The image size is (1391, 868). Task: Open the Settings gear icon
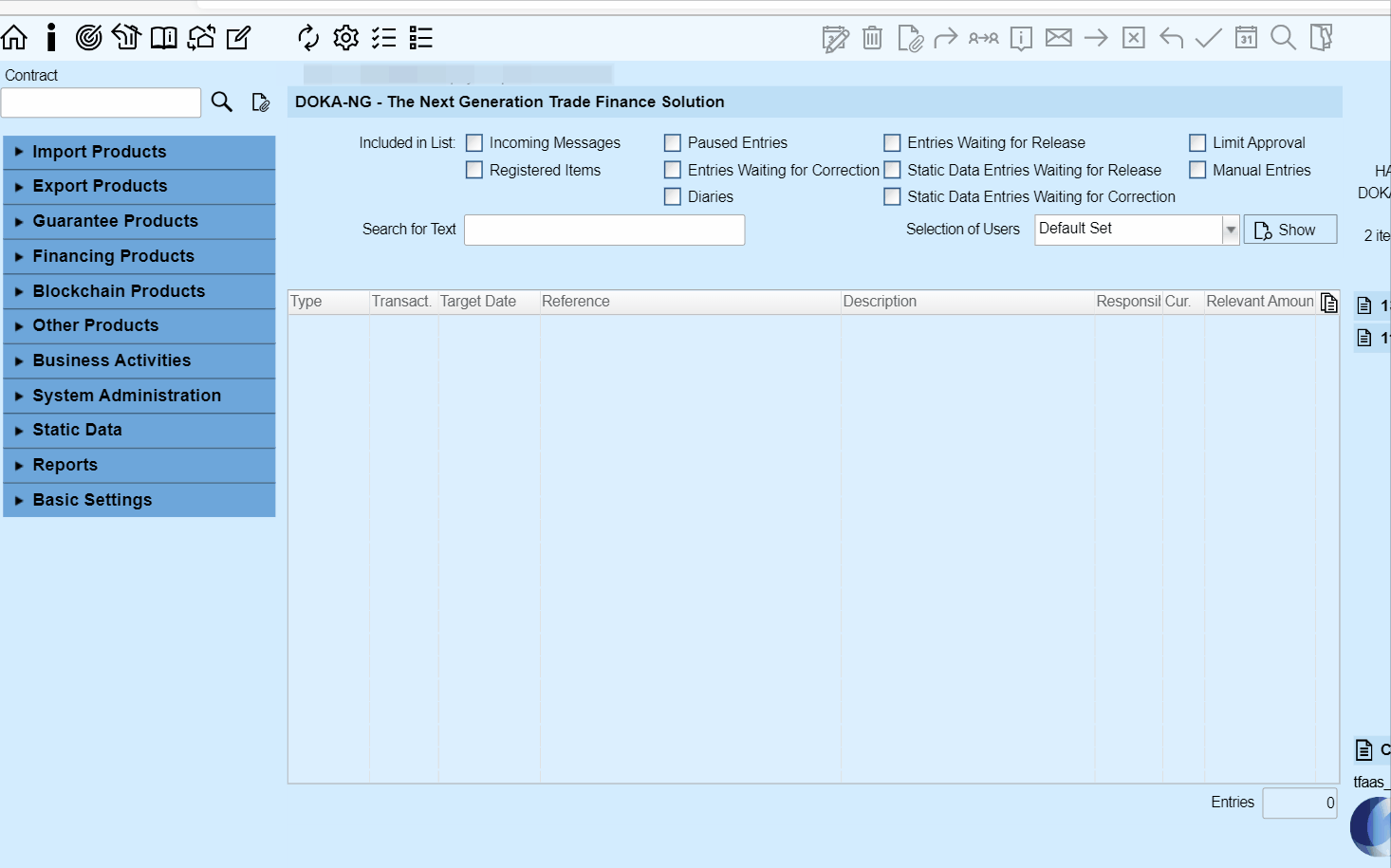click(x=345, y=37)
